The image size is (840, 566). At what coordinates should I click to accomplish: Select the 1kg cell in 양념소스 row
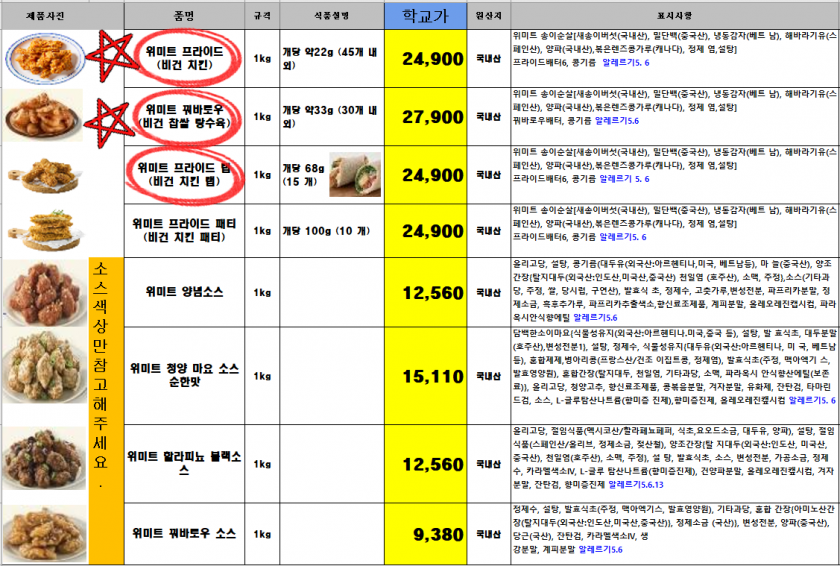tap(262, 292)
